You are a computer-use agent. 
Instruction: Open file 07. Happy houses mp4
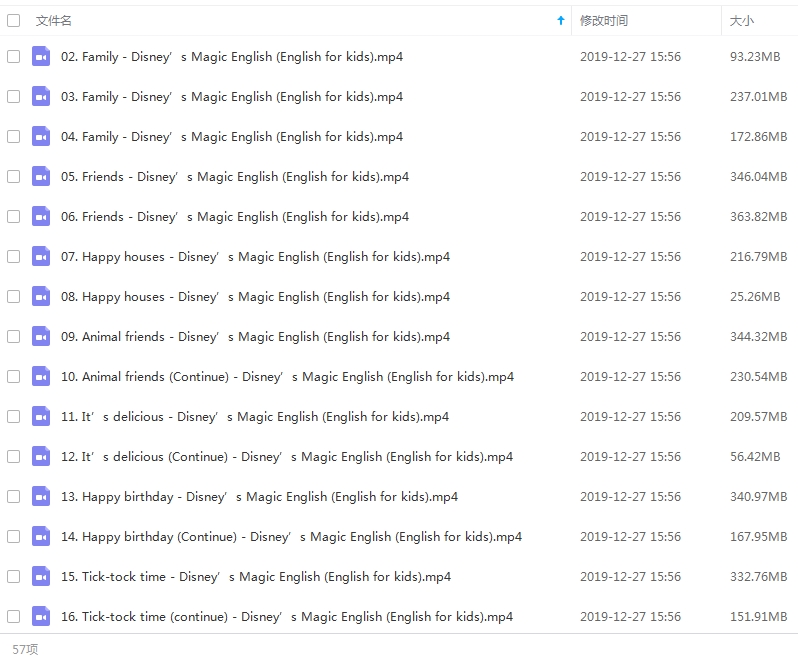[255, 256]
